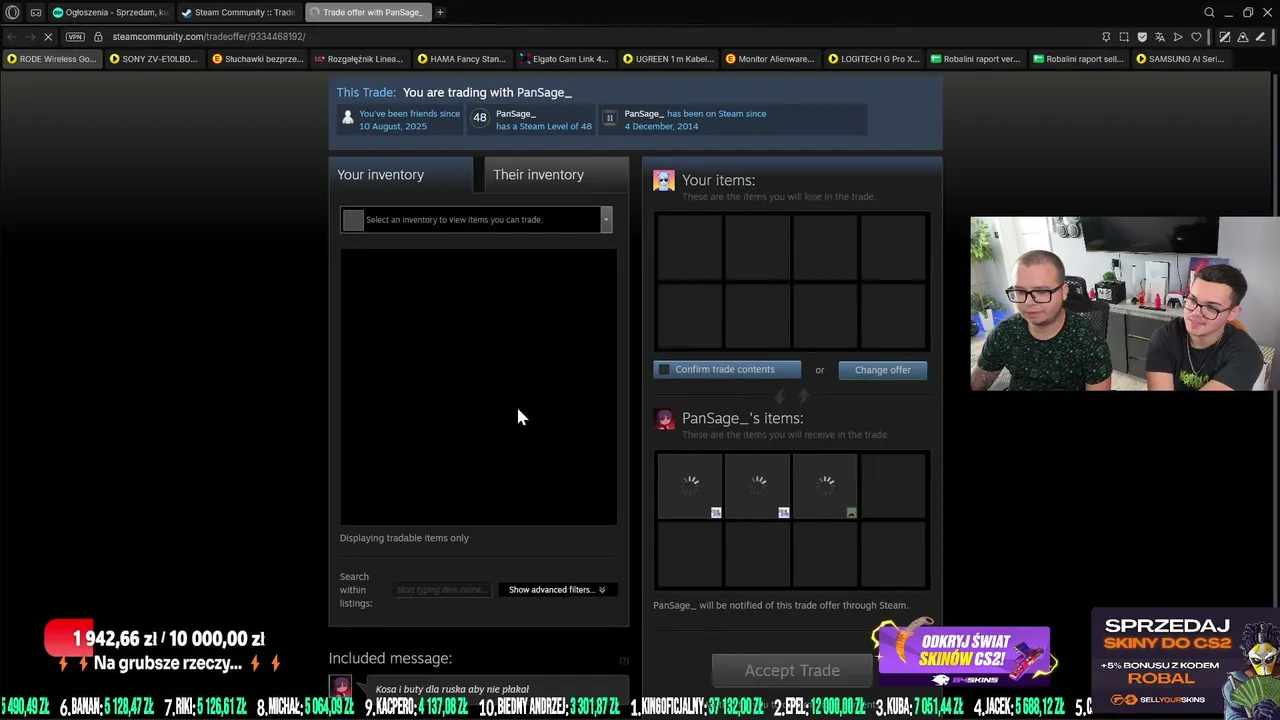Open the Opera main menu icon
The image size is (1280, 720).
tap(12, 12)
